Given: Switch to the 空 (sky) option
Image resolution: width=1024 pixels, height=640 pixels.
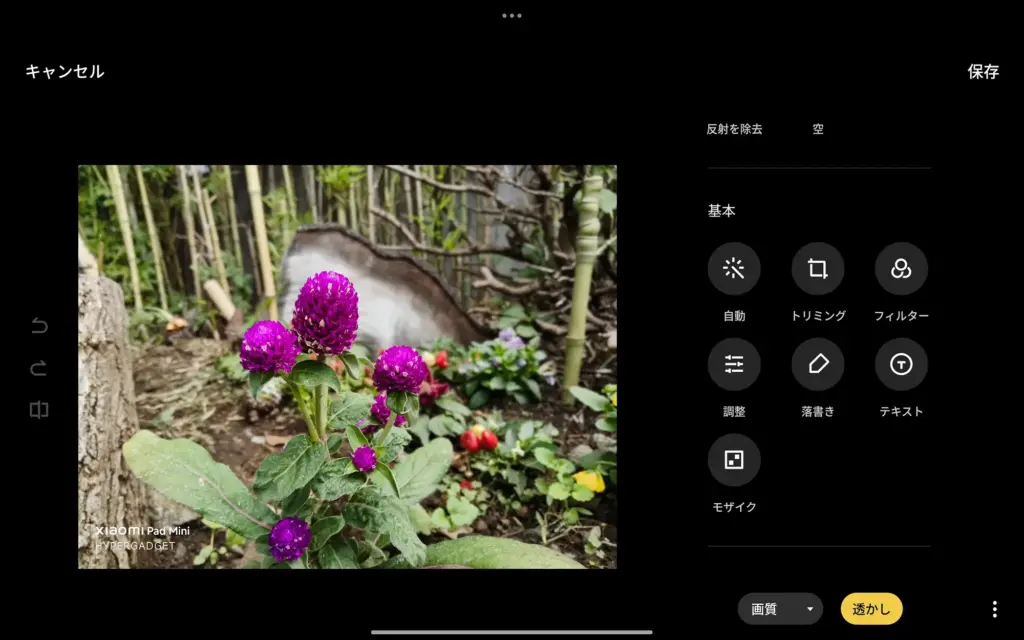Looking at the screenshot, I should tap(817, 128).
